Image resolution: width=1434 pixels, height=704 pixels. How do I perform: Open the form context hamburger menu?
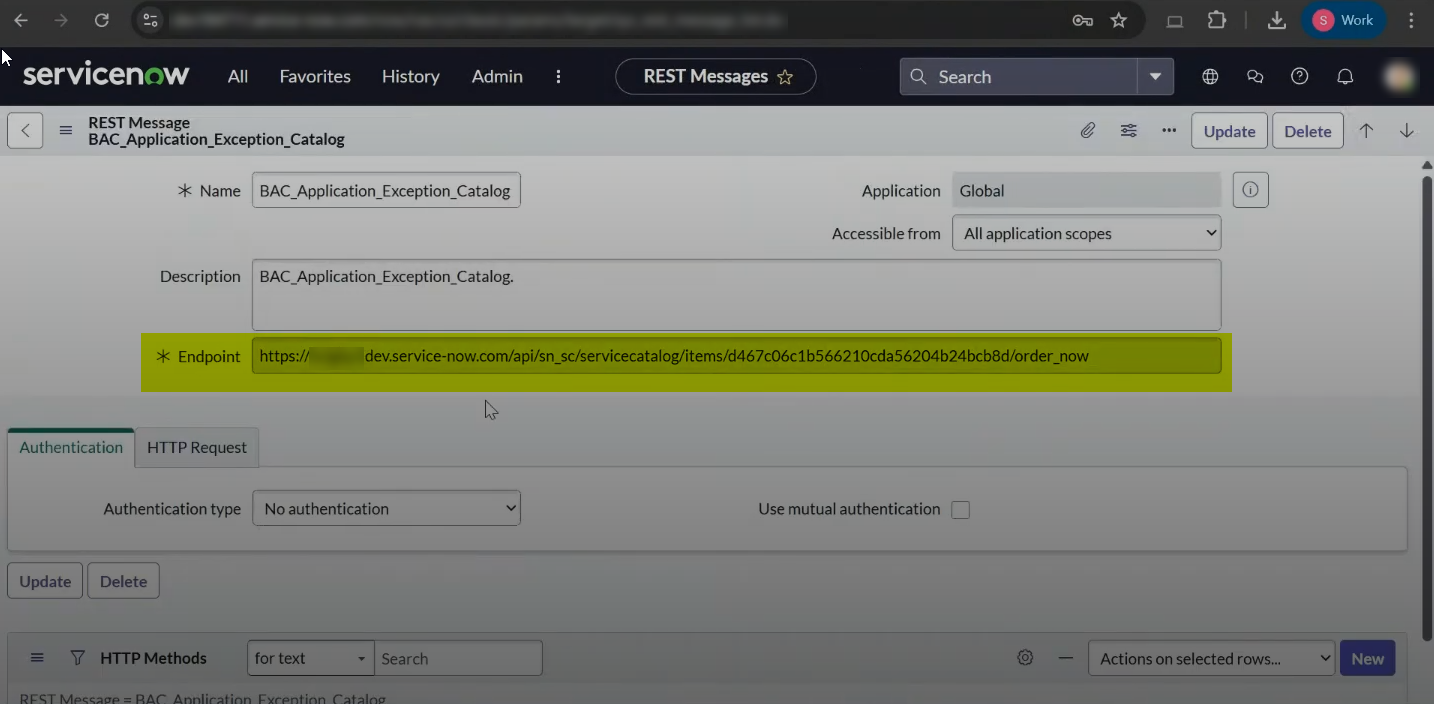(x=65, y=131)
